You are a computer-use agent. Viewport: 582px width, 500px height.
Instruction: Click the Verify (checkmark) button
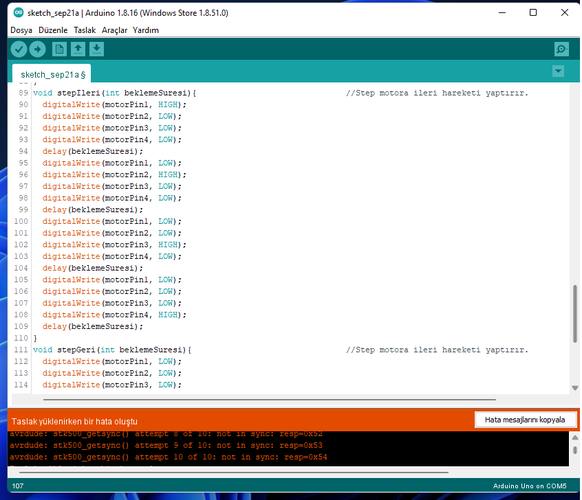click(x=19, y=49)
